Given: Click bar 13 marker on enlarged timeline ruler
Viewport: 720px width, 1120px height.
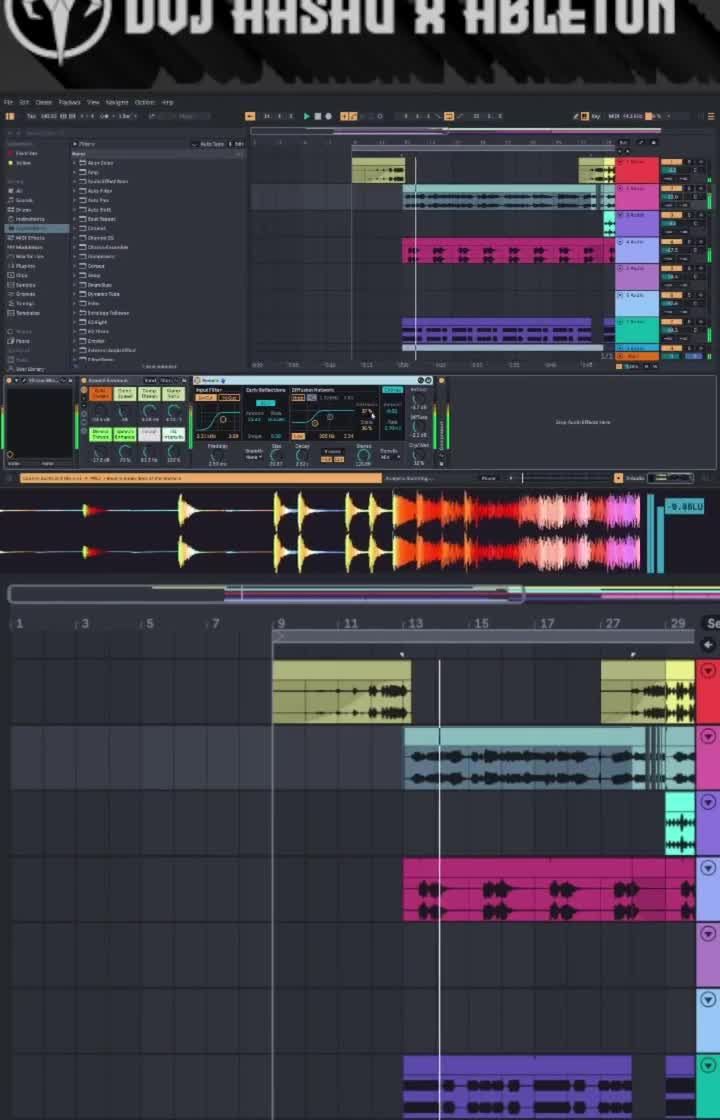Looking at the screenshot, I should [x=414, y=623].
